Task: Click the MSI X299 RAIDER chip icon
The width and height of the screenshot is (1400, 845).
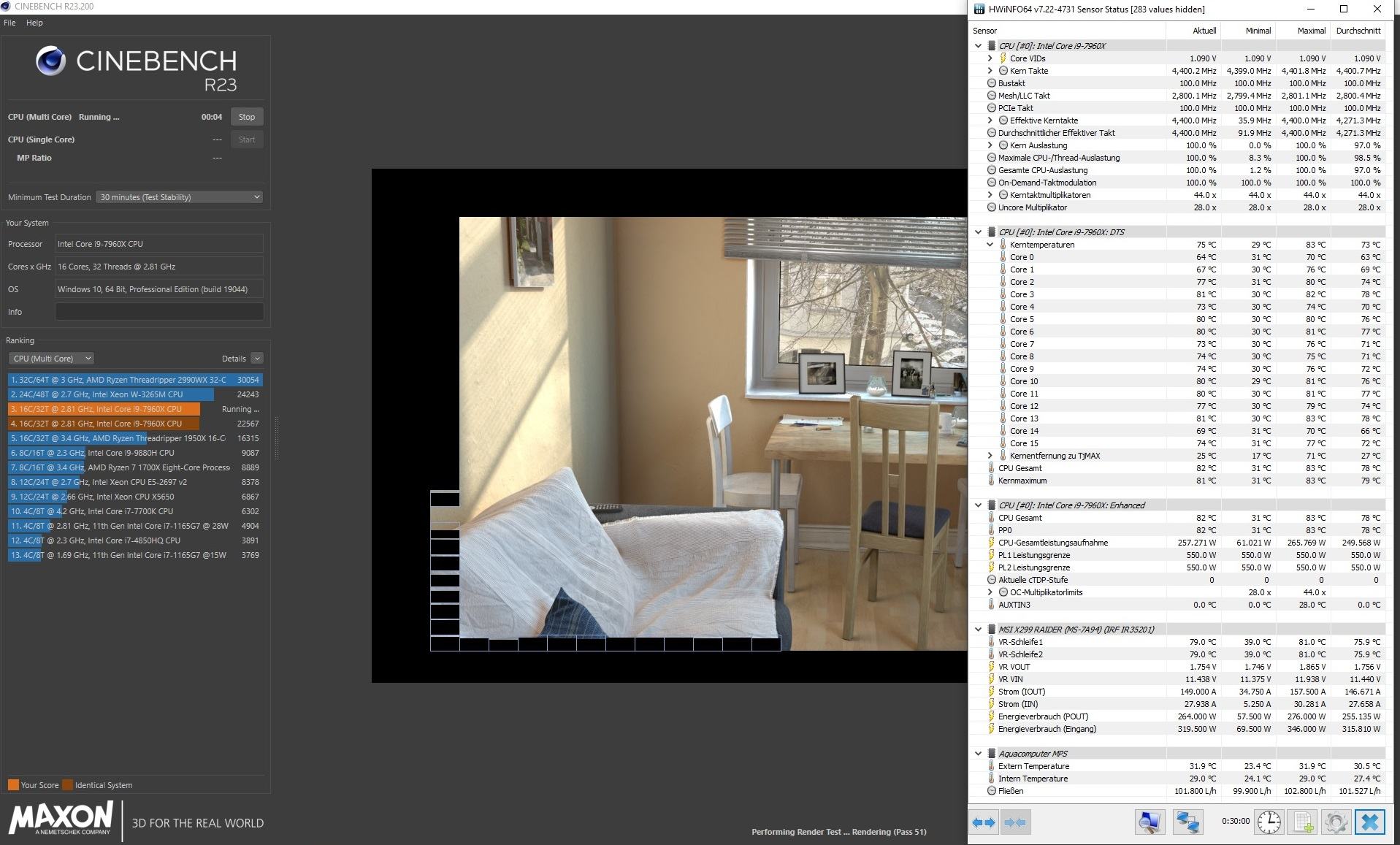Action: 991,630
